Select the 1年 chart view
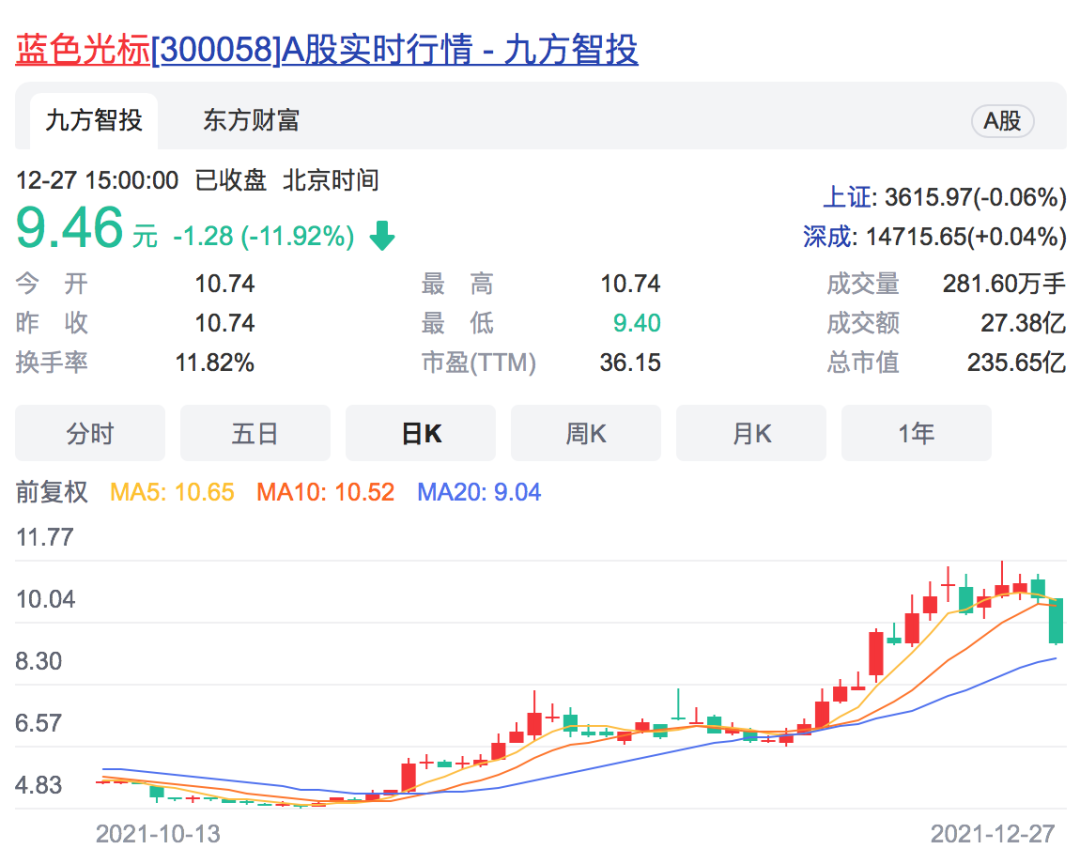Screen dimensions: 1080x849 (916, 433)
